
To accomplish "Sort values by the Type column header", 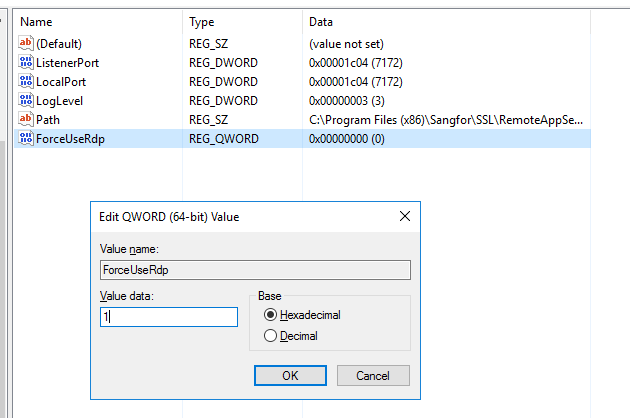I will pos(202,21).
